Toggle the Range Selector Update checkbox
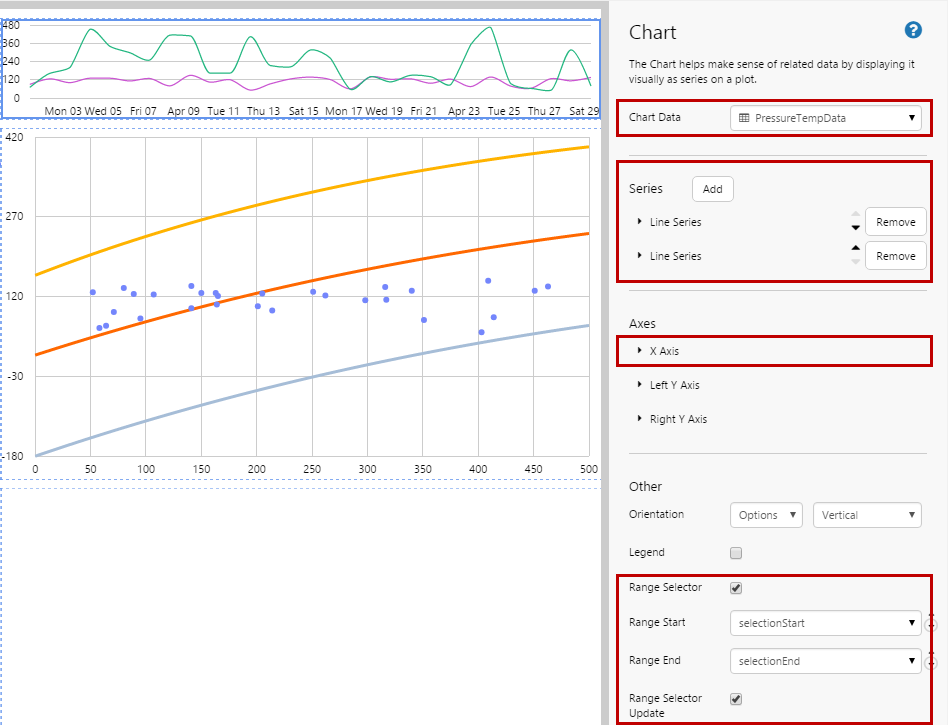948x725 pixels. click(x=736, y=699)
